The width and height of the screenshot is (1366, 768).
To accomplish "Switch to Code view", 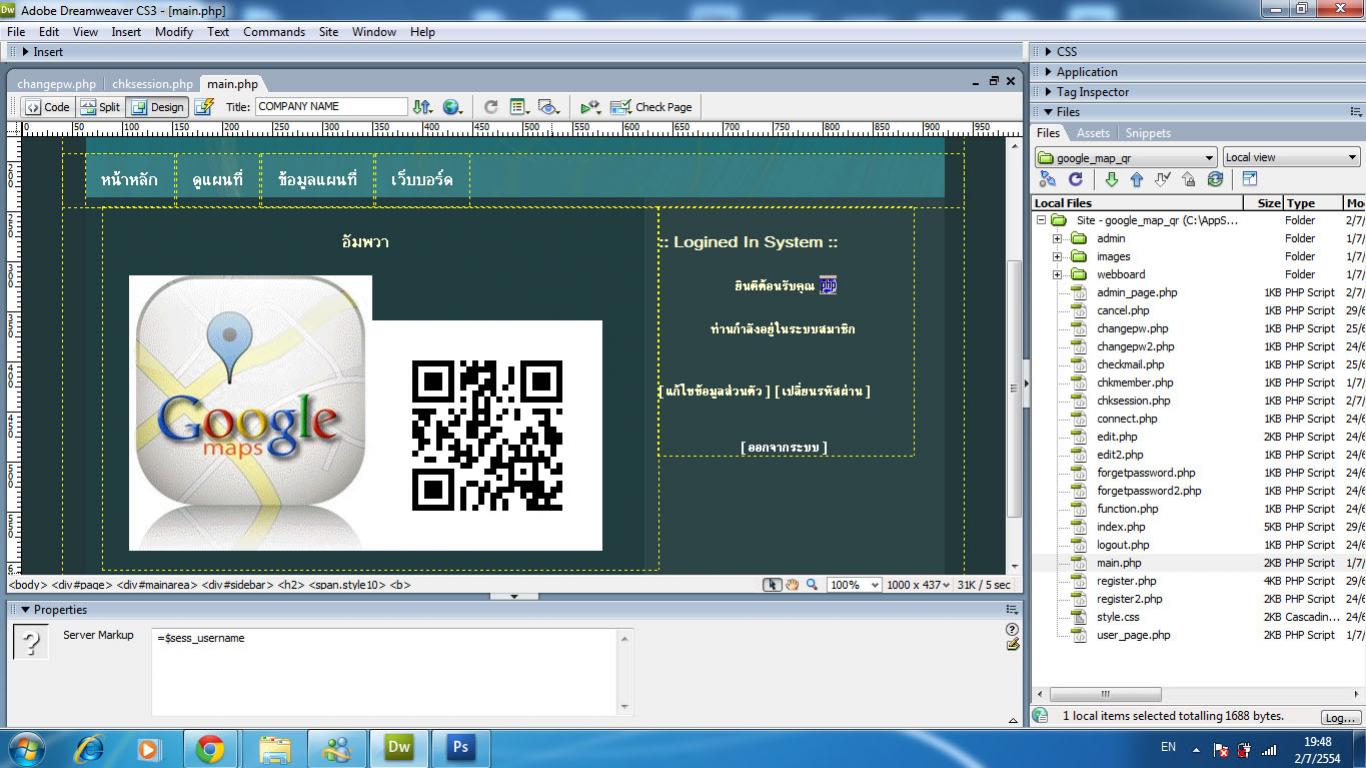I will [x=47, y=107].
